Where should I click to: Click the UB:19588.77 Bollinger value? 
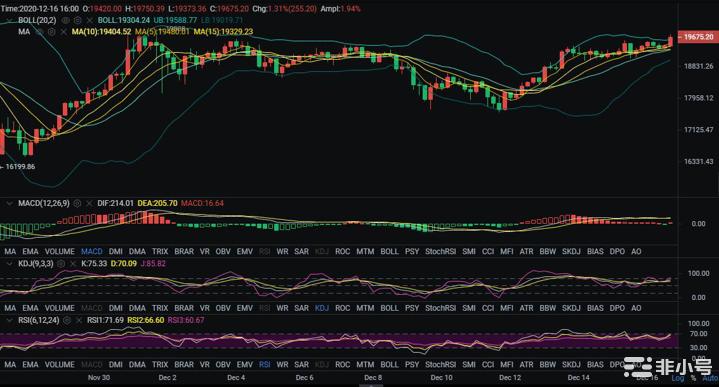175,20
